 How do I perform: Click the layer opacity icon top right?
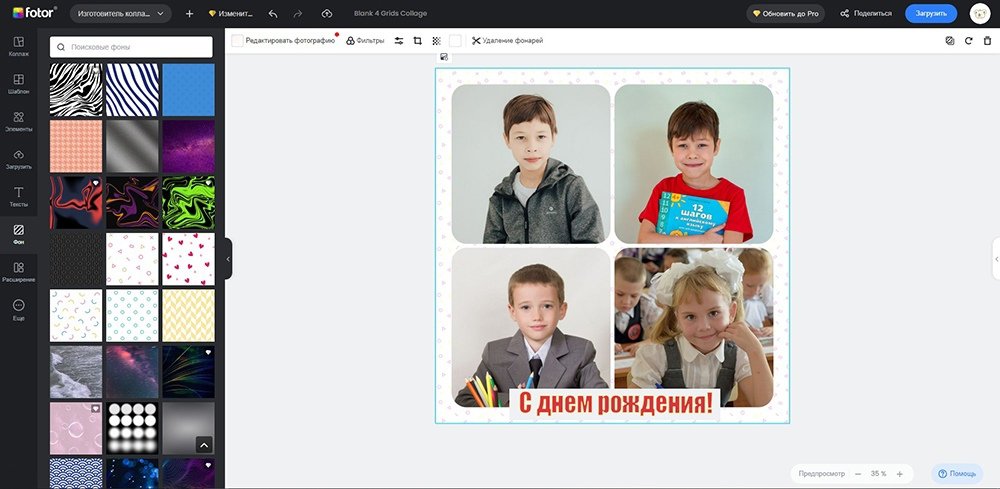click(950, 41)
